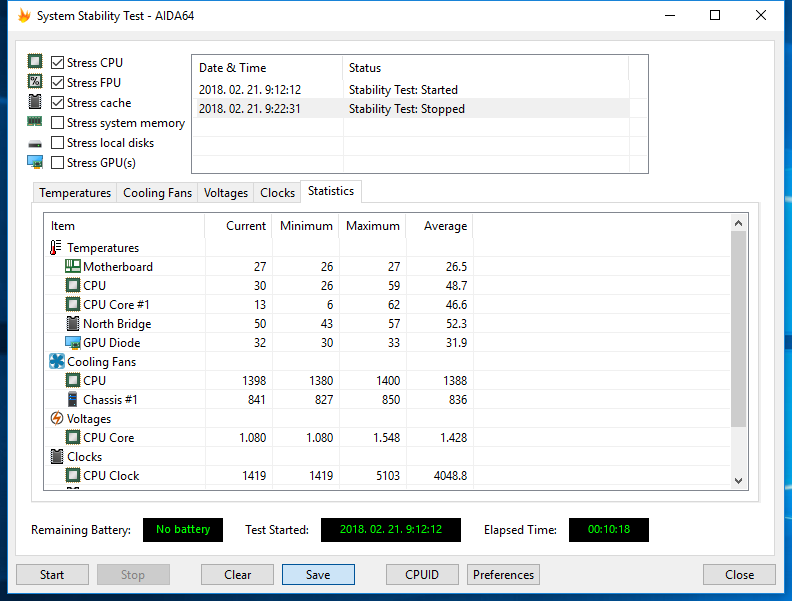The image size is (792, 601).
Task: Select the GPU Diode row label
Action: tap(112, 343)
